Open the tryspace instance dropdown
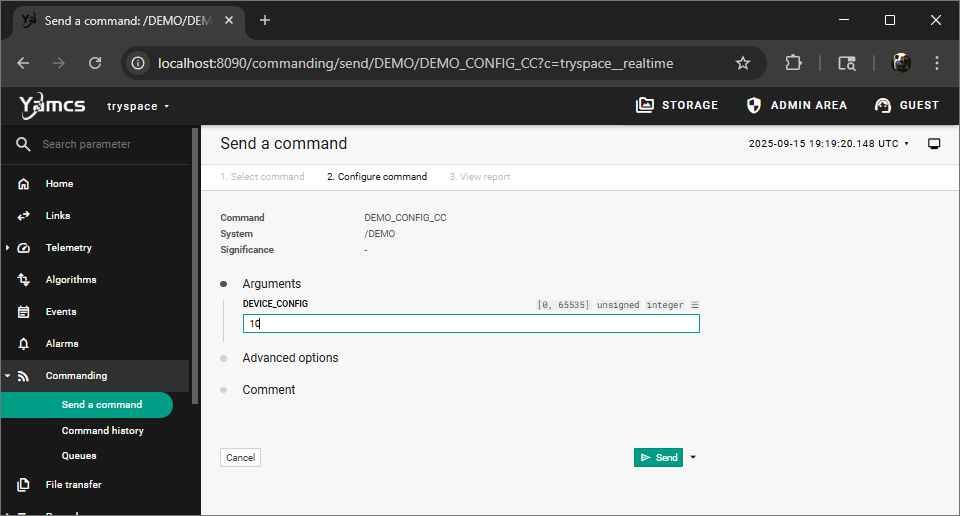960x516 pixels. (138, 106)
